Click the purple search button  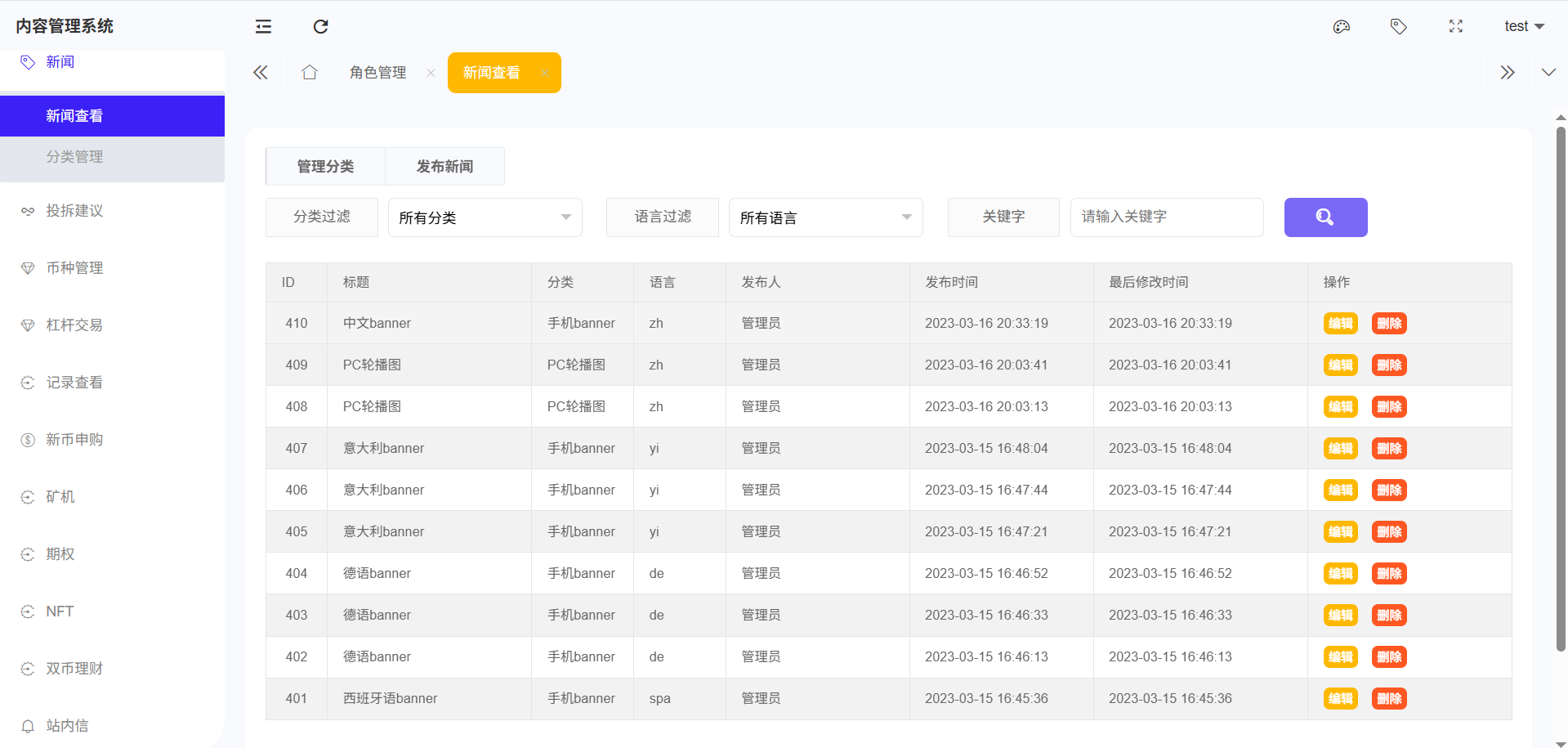tap(1325, 217)
